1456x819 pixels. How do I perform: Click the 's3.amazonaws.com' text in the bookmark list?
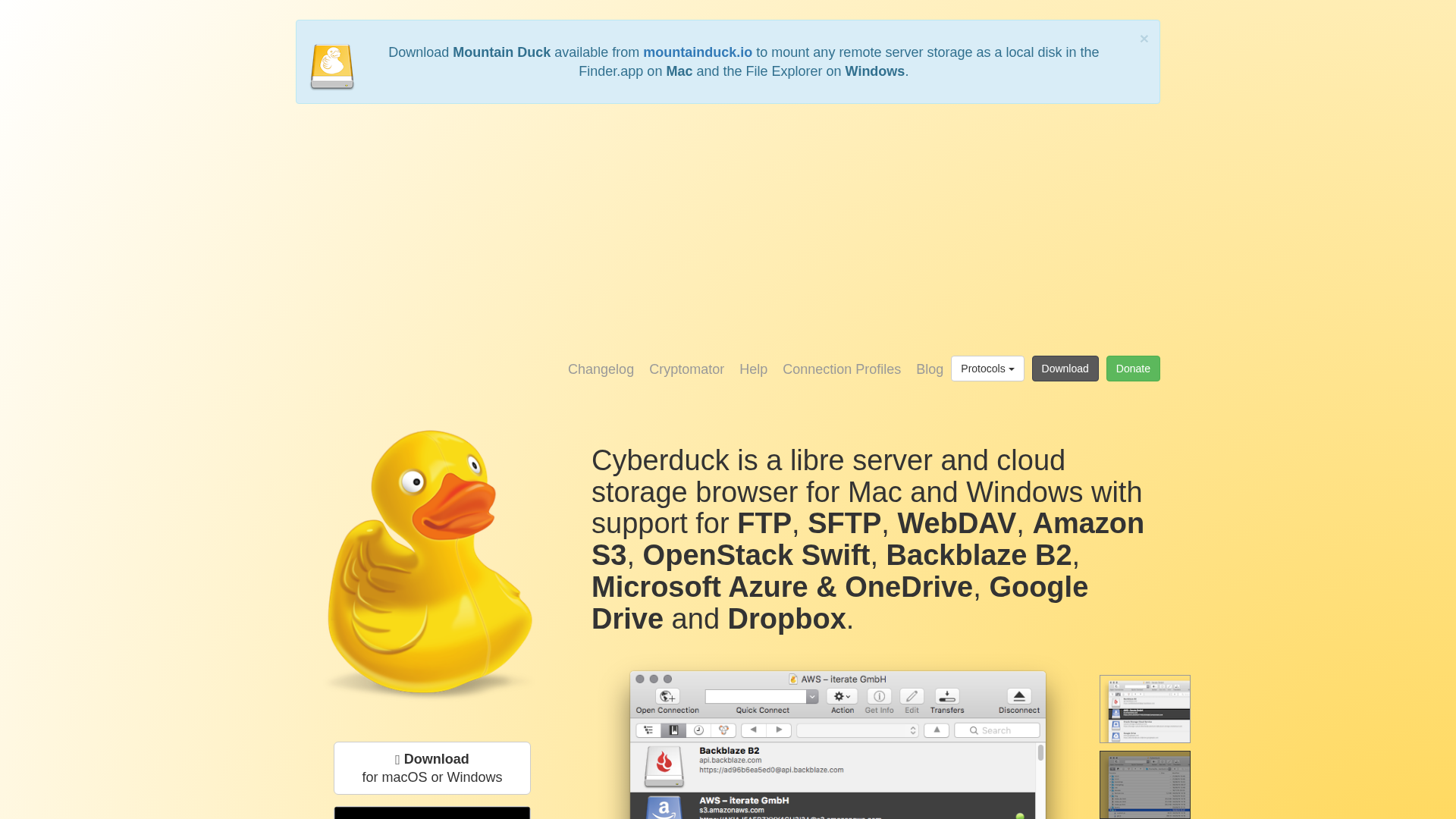click(731, 810)
